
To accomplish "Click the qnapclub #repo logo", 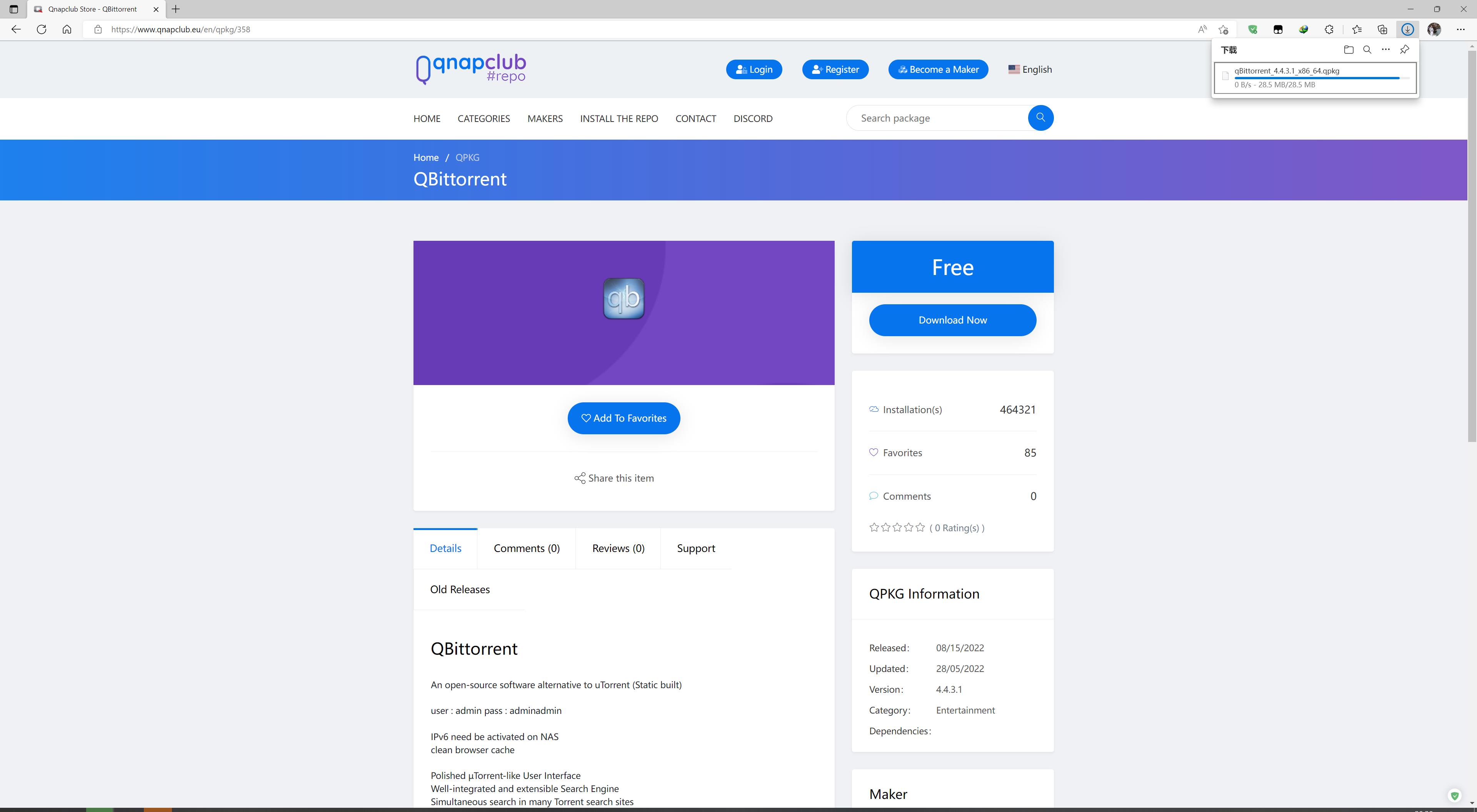I will (470, 69).
